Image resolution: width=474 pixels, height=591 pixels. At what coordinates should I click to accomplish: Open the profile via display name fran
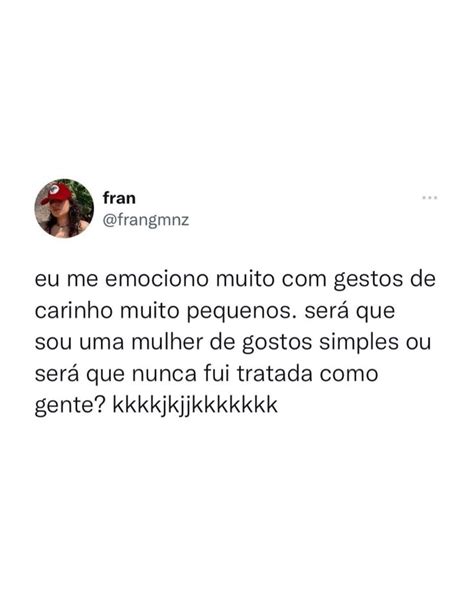[119, 198]
